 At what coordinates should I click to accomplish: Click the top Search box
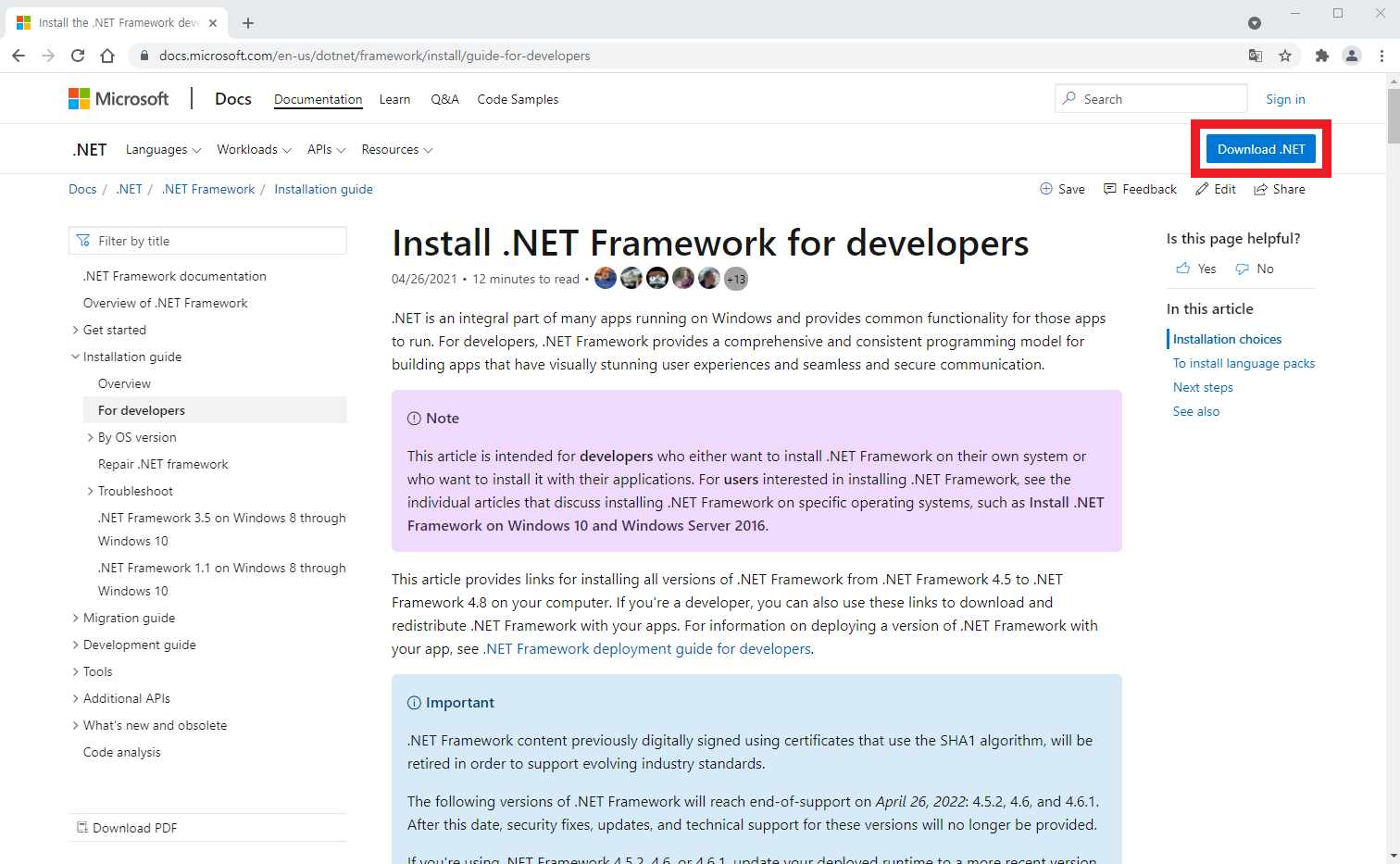[x=1151, y=98]
